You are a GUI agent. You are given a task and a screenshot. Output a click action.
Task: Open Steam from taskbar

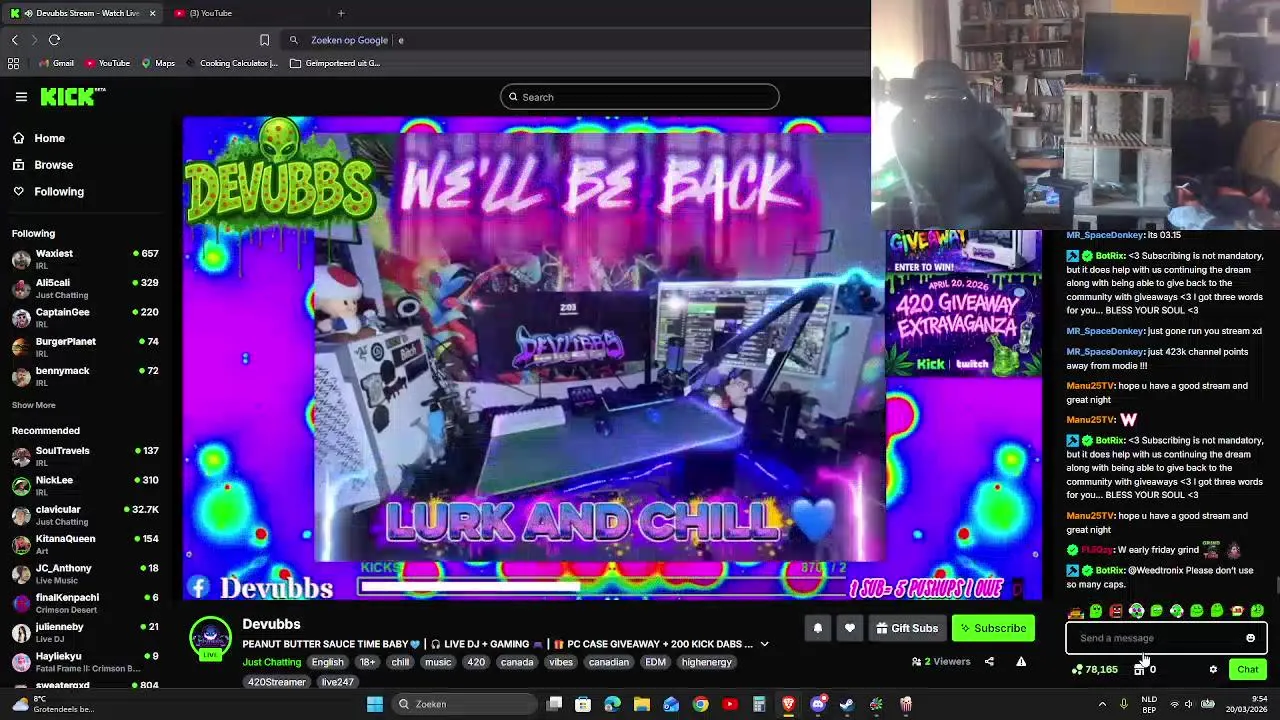[847, 704]
